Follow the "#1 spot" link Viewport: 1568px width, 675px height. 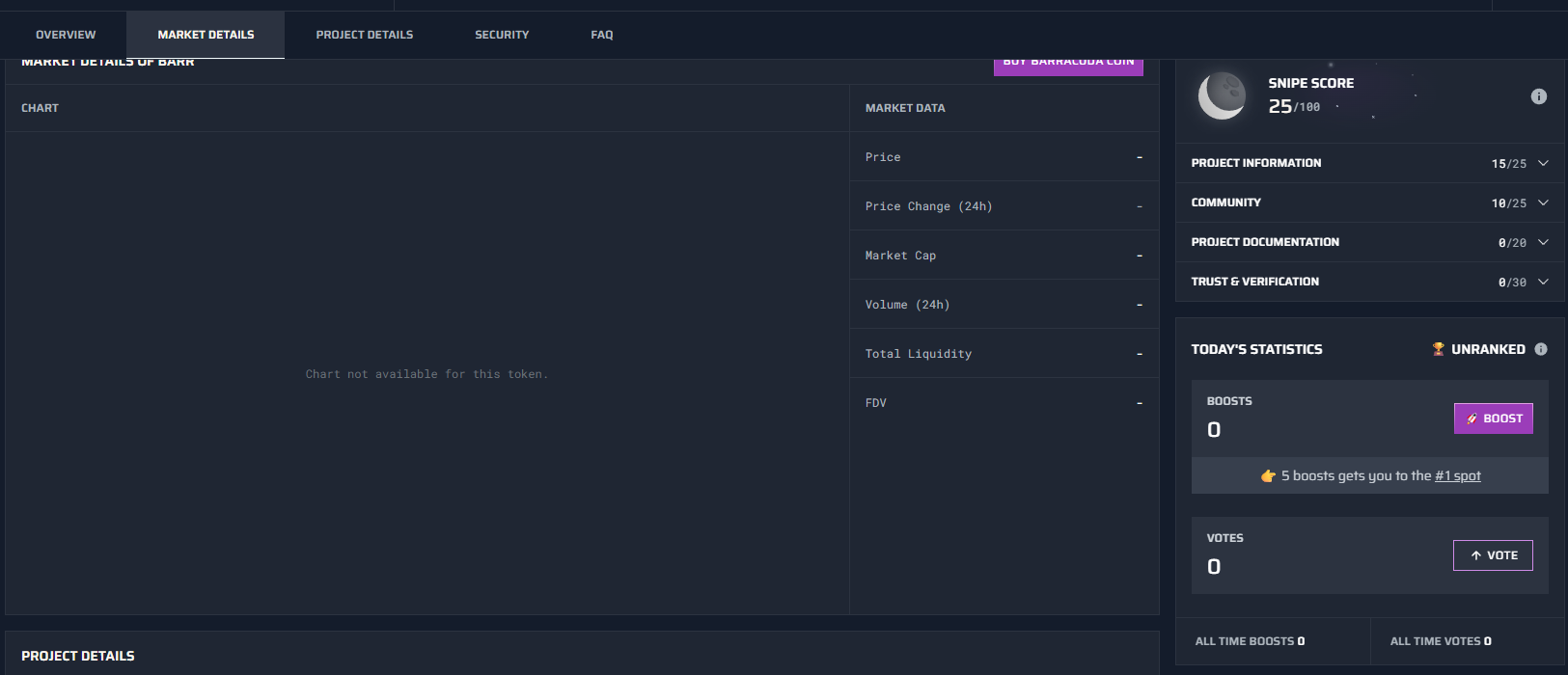[x=1457, y=476]
